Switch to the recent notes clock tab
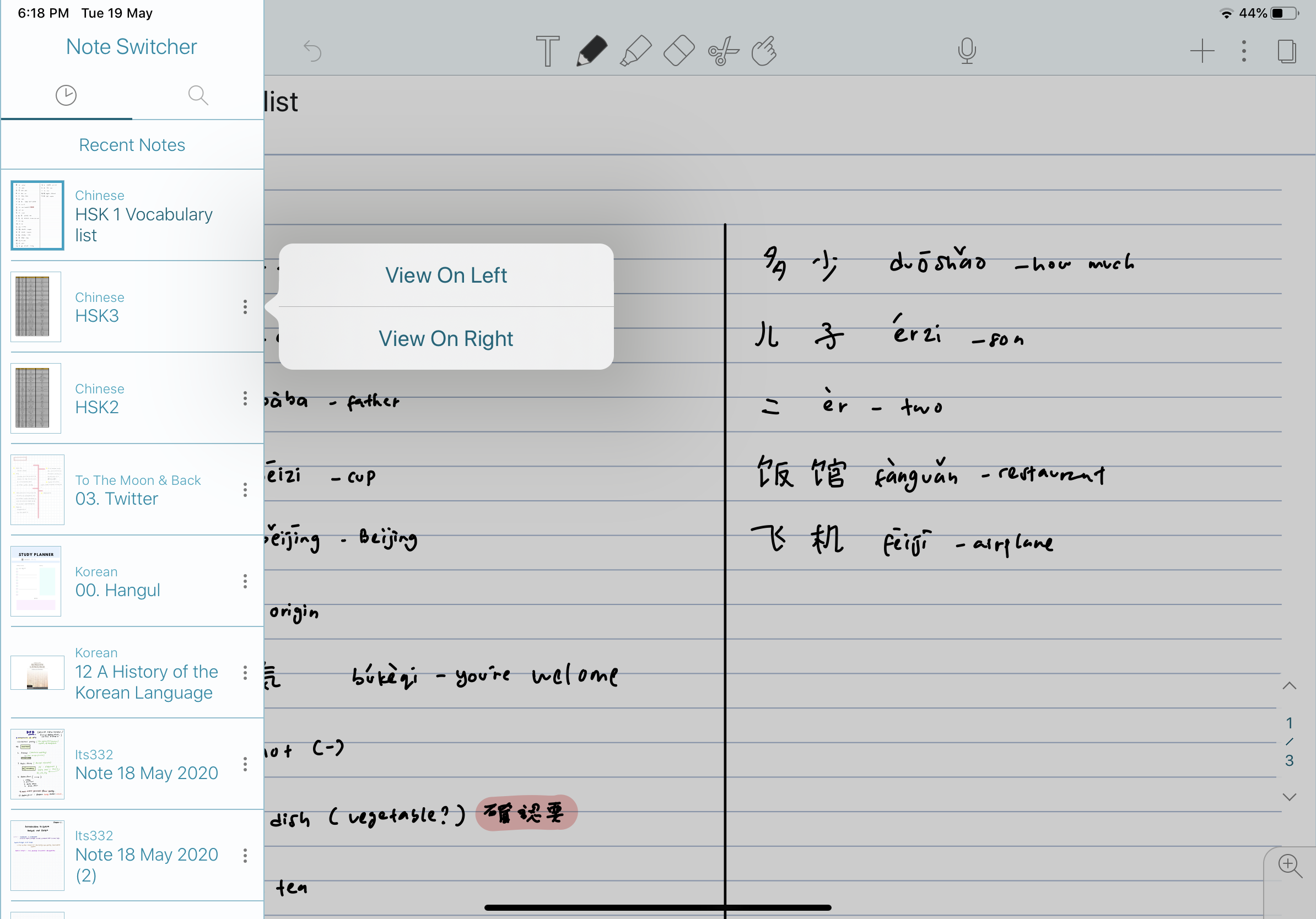1316x919 pixels. tap(66, 95)
